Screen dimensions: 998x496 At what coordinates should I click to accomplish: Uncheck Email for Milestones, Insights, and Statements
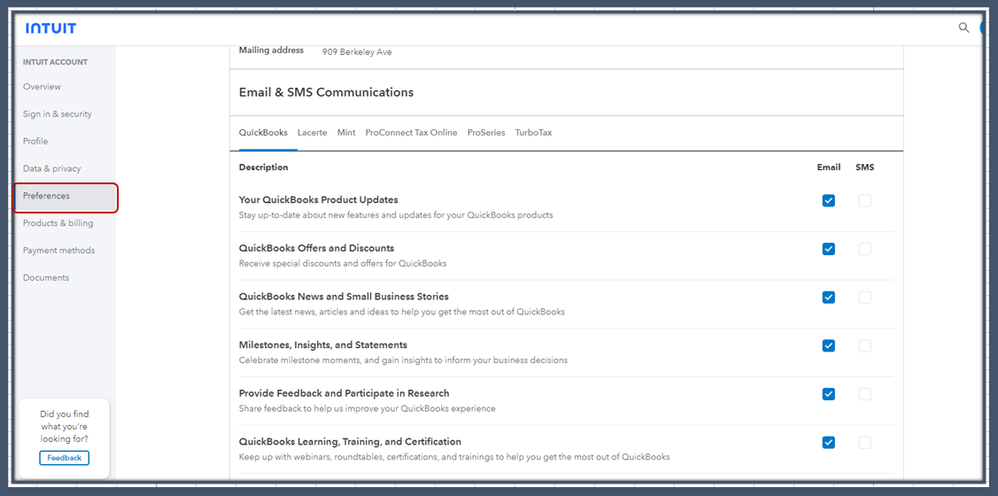[x=828, y=346]
